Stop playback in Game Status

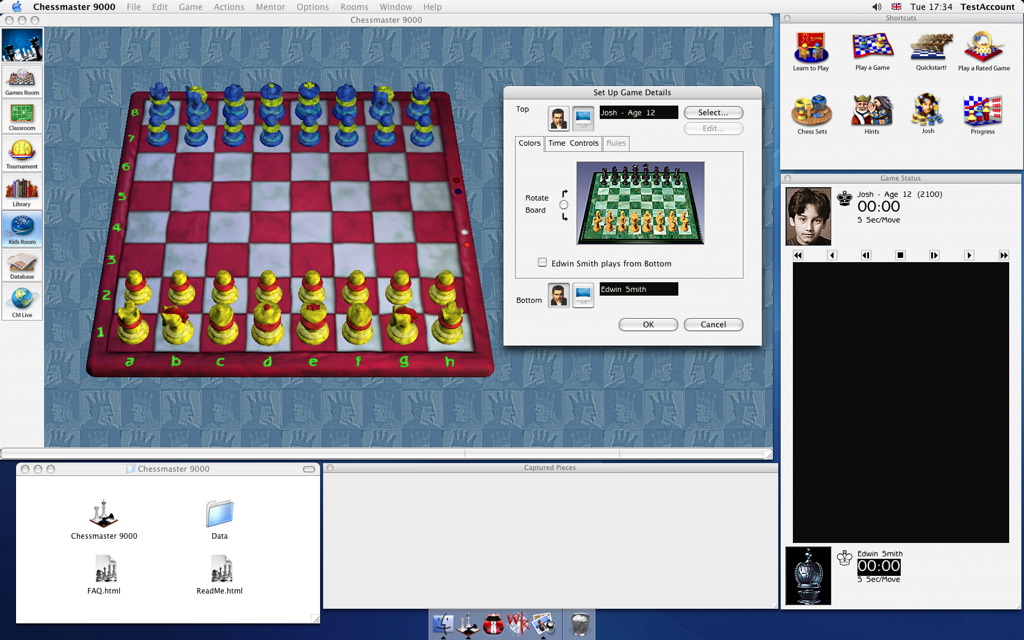click(900, 255)
